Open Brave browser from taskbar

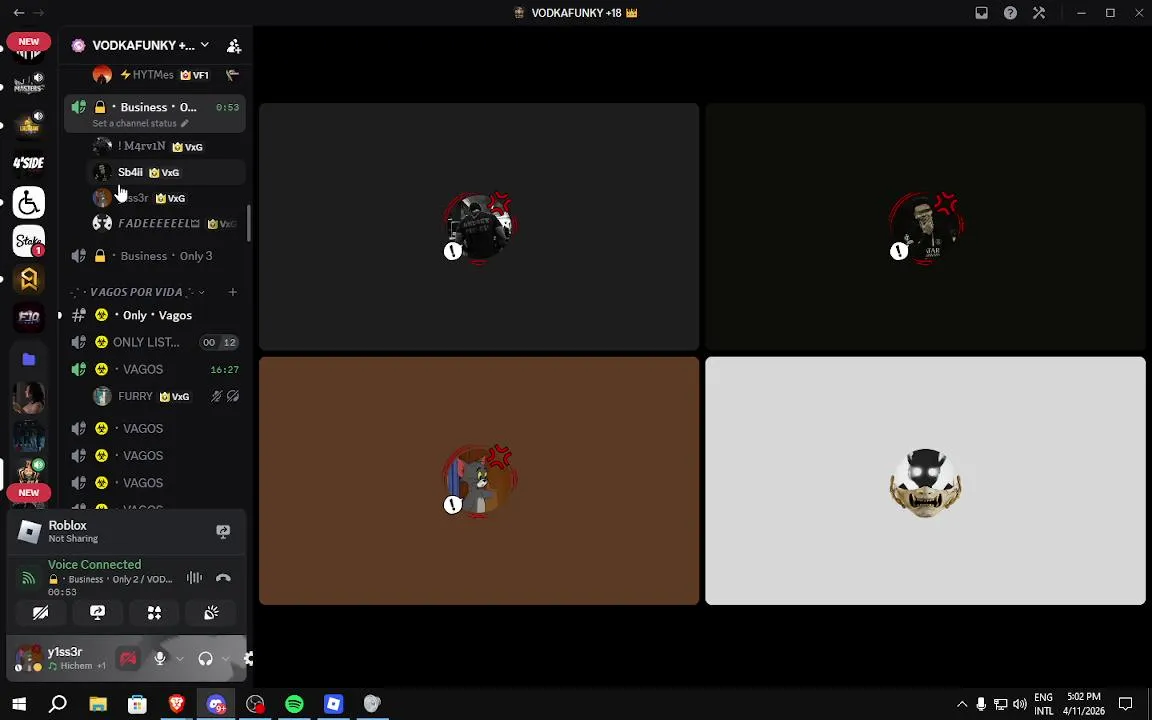coord(176,704)
